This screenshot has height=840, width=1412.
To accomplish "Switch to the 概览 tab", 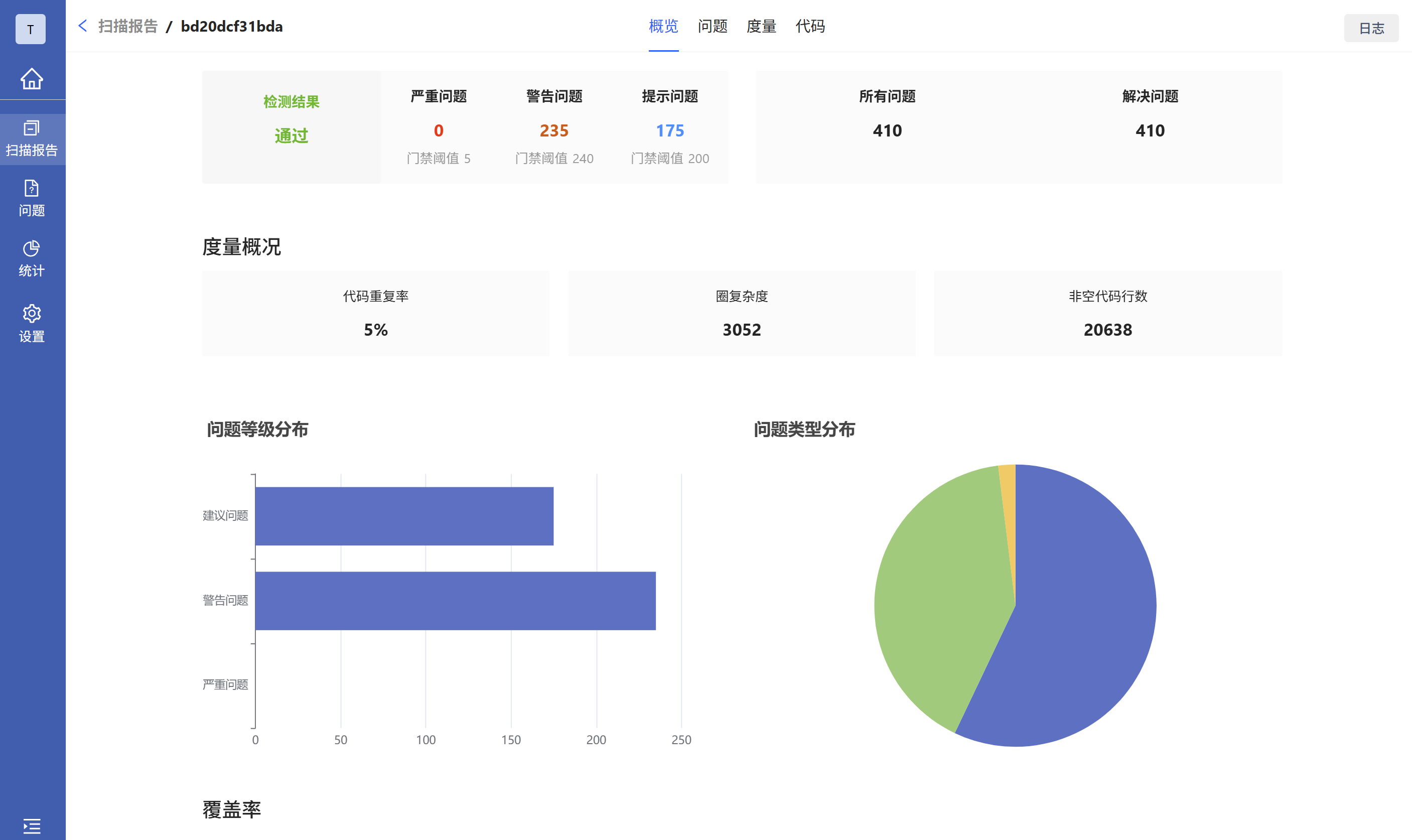I will [x=663, y=26].
